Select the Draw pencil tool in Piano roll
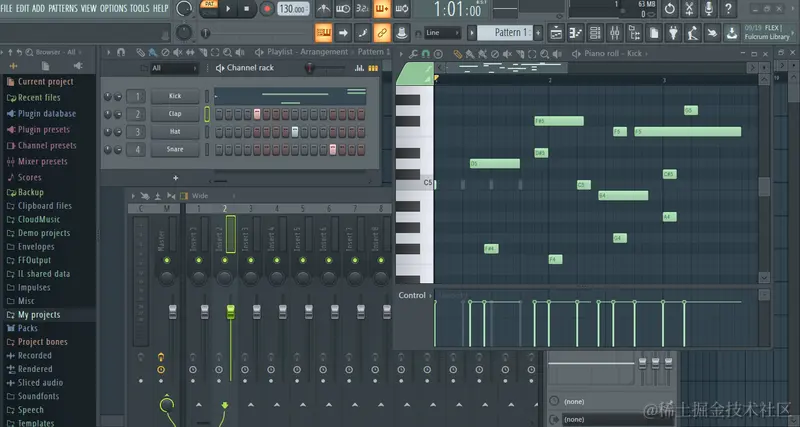This screenshot has height=427, width=800. click(458, 54)
